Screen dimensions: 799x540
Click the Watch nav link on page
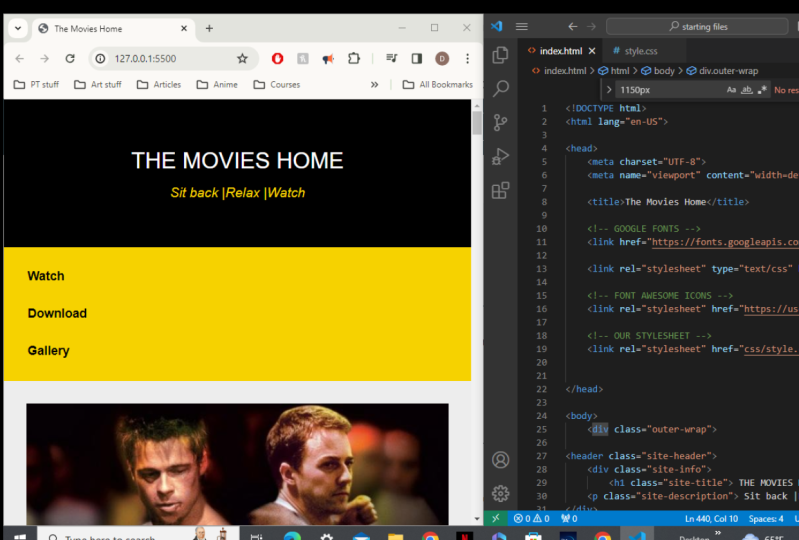(46, 276)
